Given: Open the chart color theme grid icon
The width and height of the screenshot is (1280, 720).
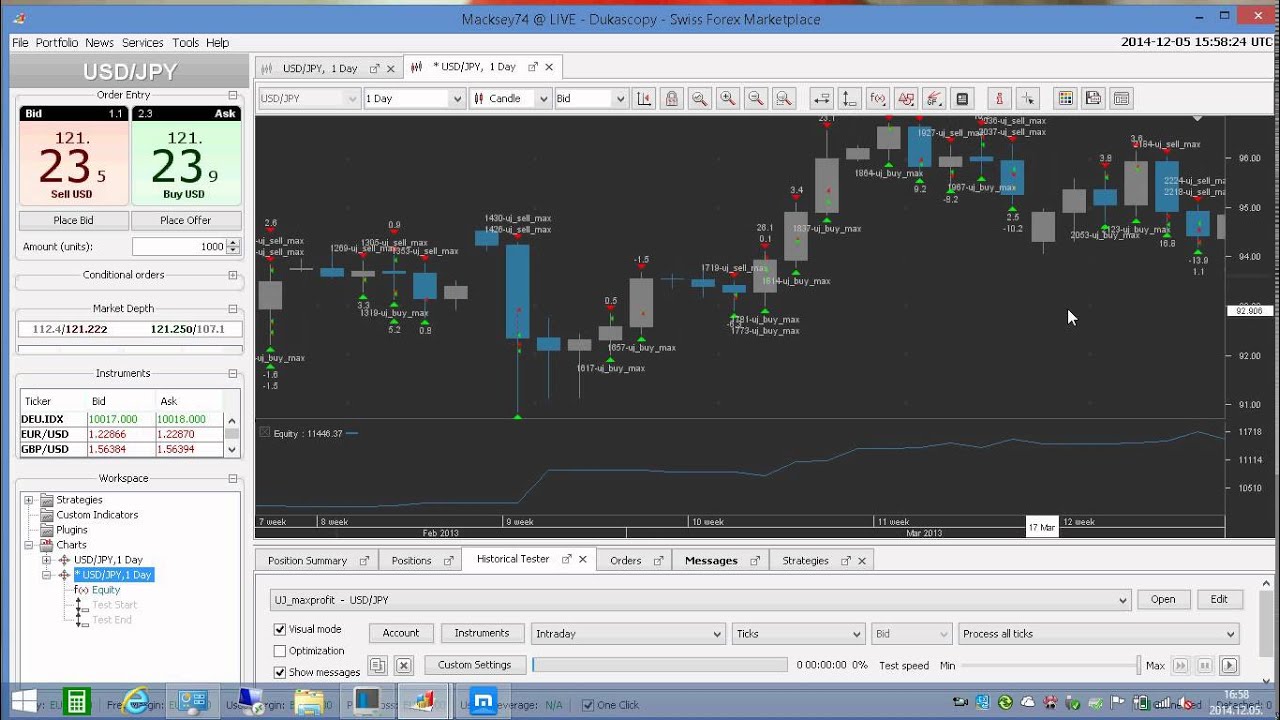Looking at the screenshot, I should coord(1065,98).
